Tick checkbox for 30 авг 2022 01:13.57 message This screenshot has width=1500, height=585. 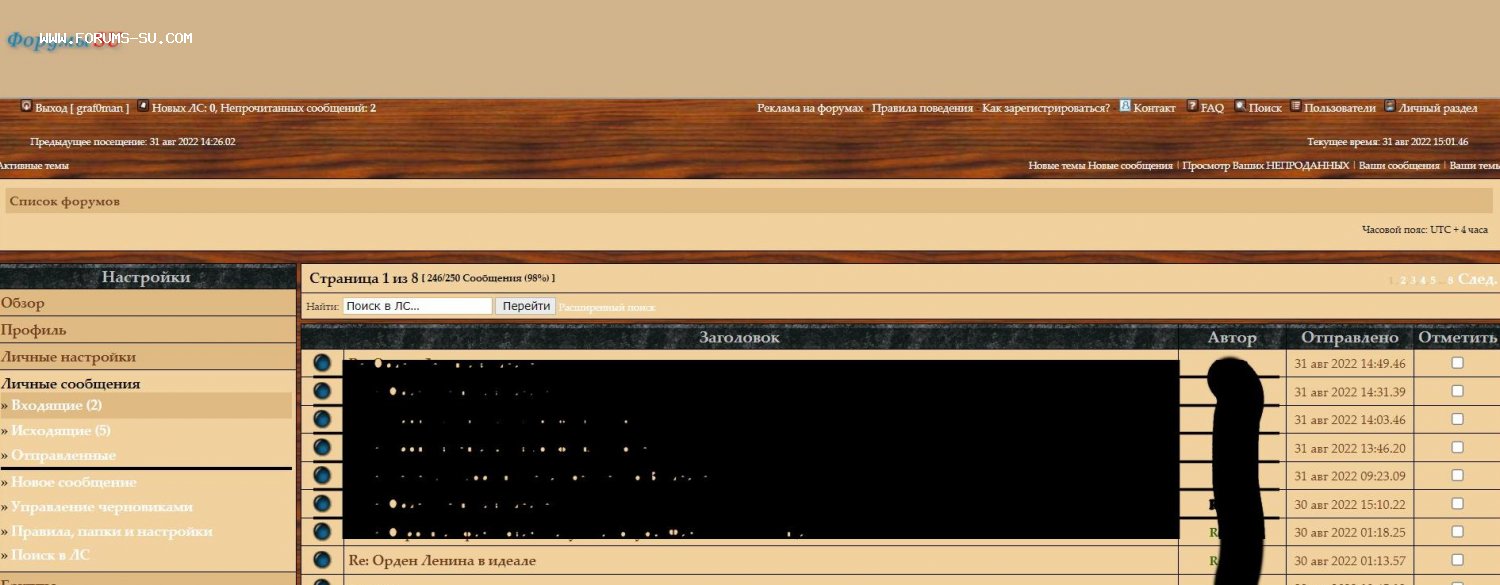click(1457, 560)
